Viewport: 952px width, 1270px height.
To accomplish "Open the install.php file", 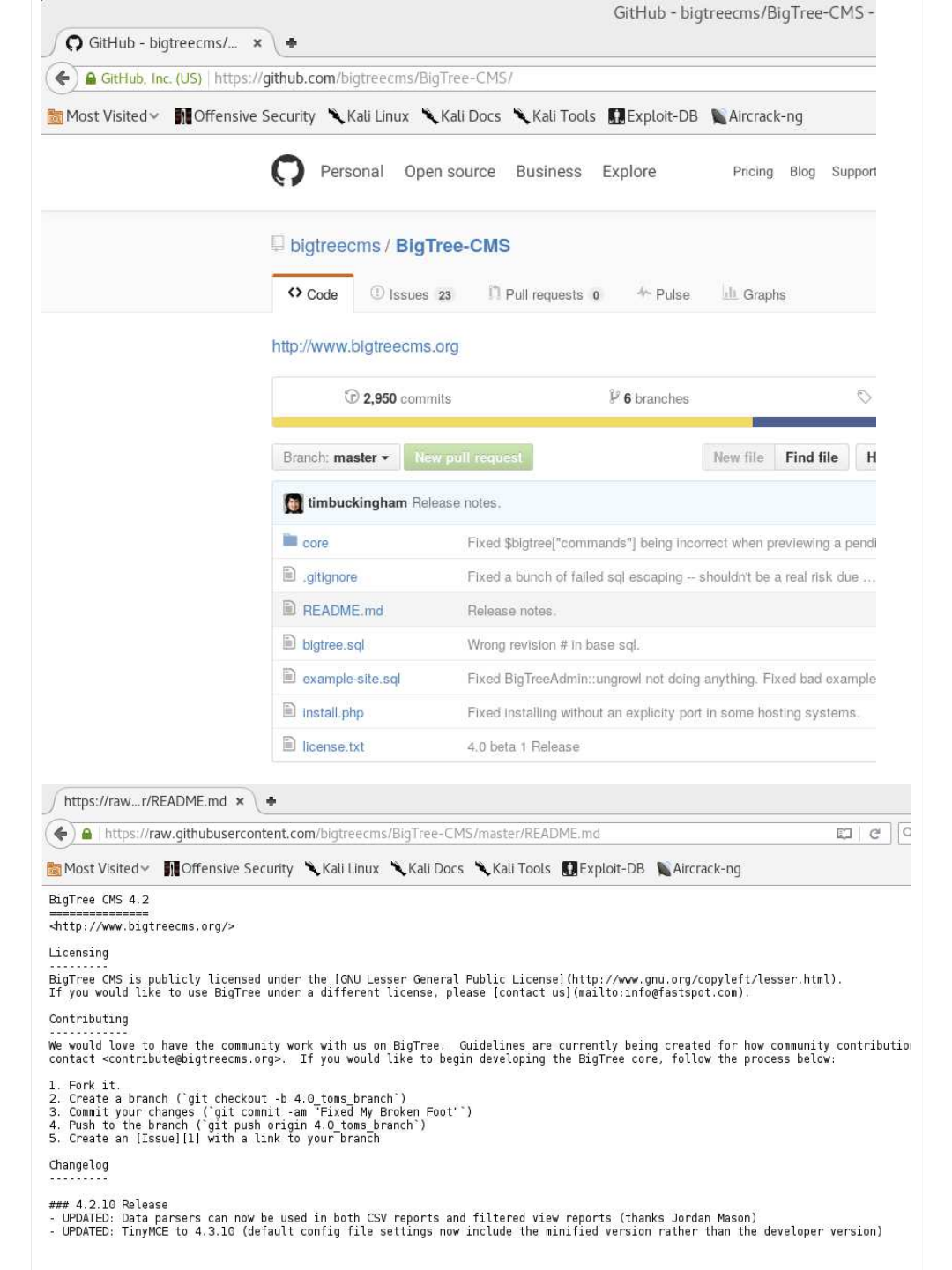I will pyautogui.click(x=333, y=713).
